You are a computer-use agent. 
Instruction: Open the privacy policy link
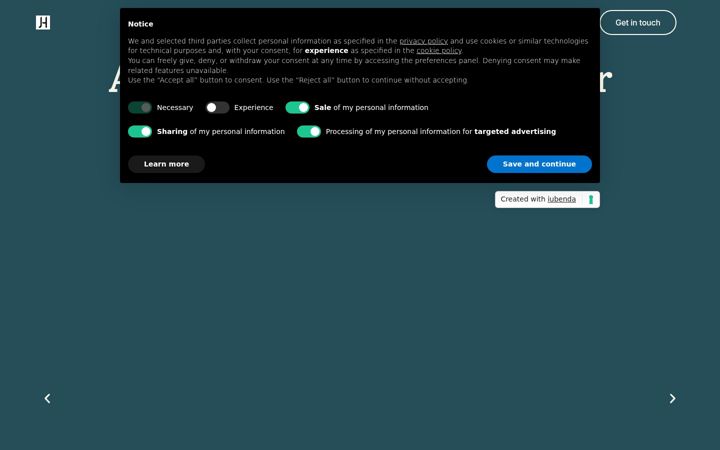coord(423,41)
